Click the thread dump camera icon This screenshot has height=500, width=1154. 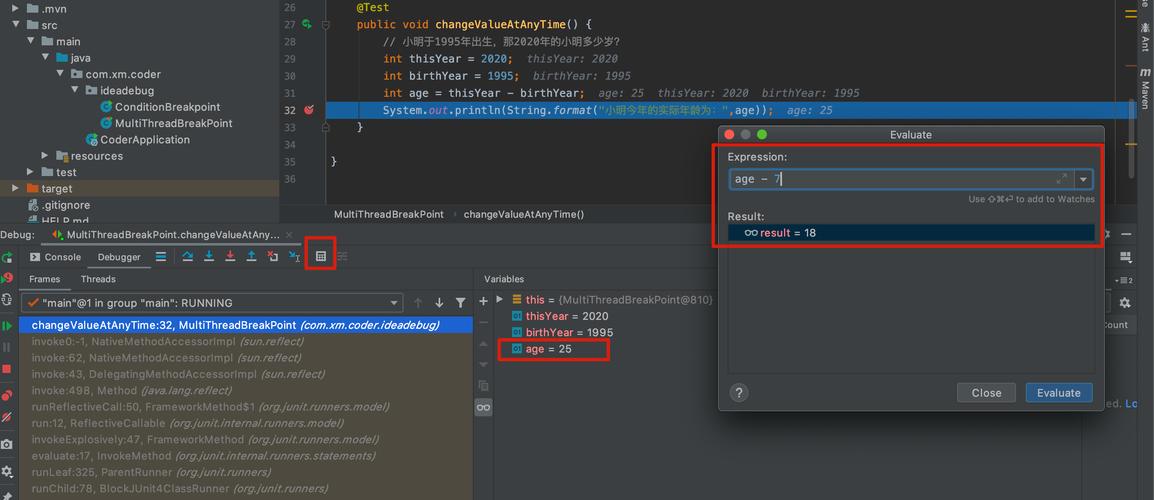pos(7,444)
